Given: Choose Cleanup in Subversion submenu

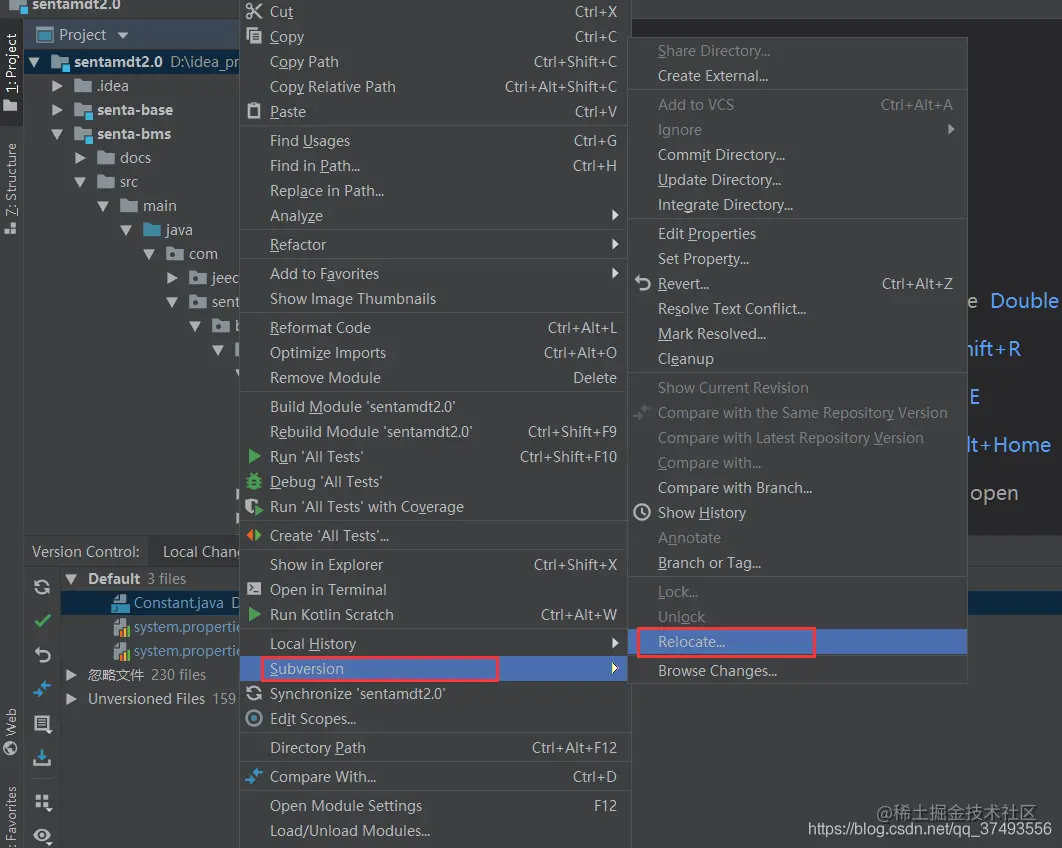Looking at the screenshot, I should [x=797, y=358].
